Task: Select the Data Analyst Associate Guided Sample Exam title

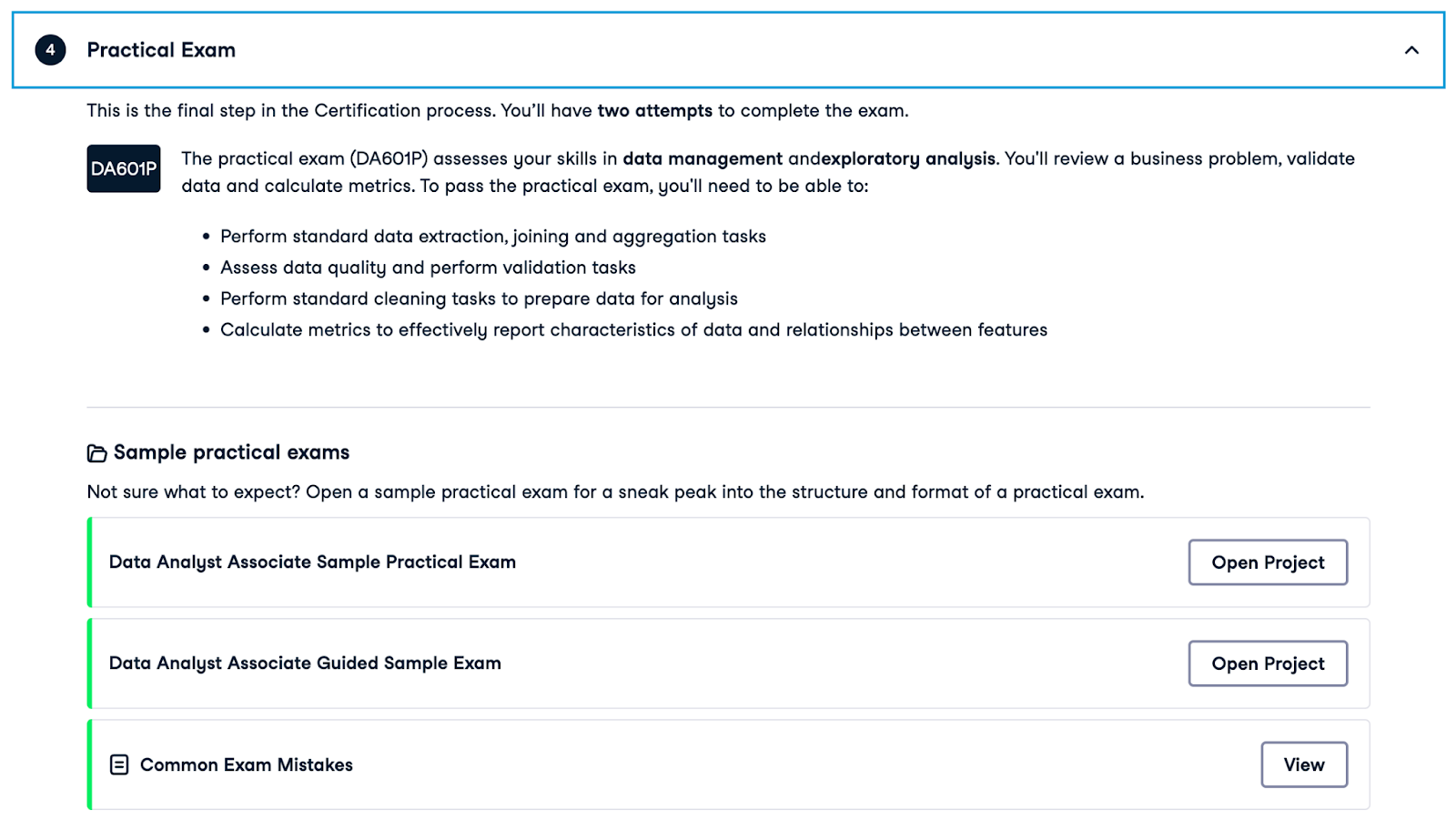Action: [x=305, y=663]
